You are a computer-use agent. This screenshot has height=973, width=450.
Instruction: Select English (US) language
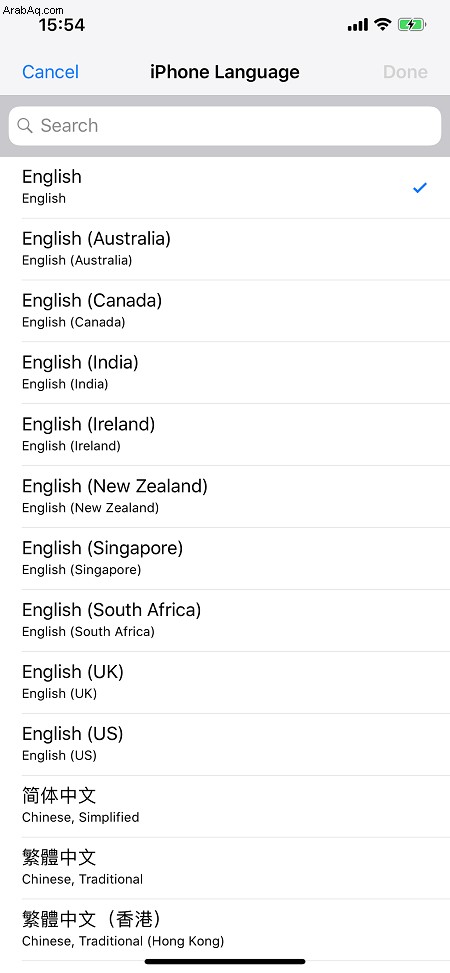click(225, 745)
